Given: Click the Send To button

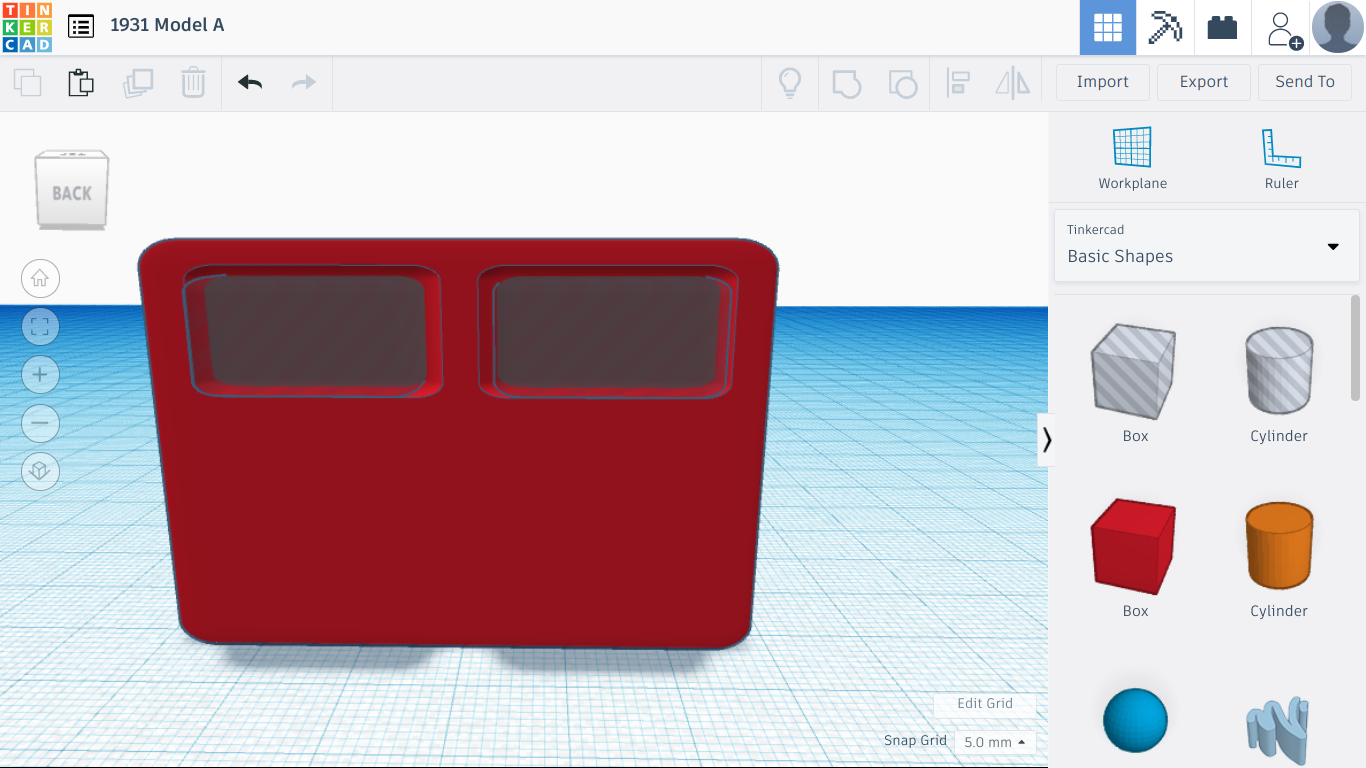Looking at the screenshot, I should (x=1304, y=82).
